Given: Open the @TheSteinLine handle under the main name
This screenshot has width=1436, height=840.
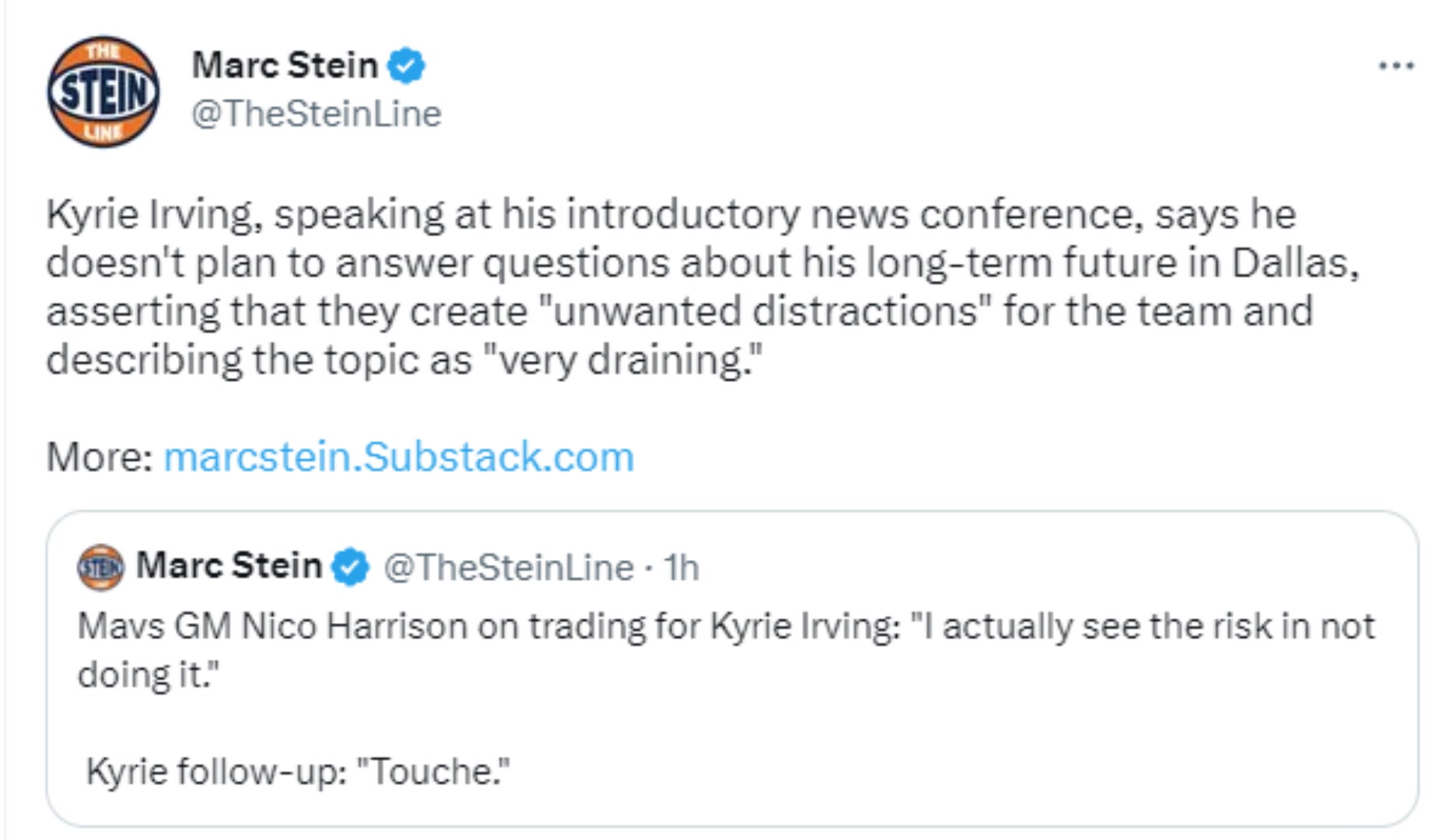Looking at the screenshot, I should (x=317, y=114).
